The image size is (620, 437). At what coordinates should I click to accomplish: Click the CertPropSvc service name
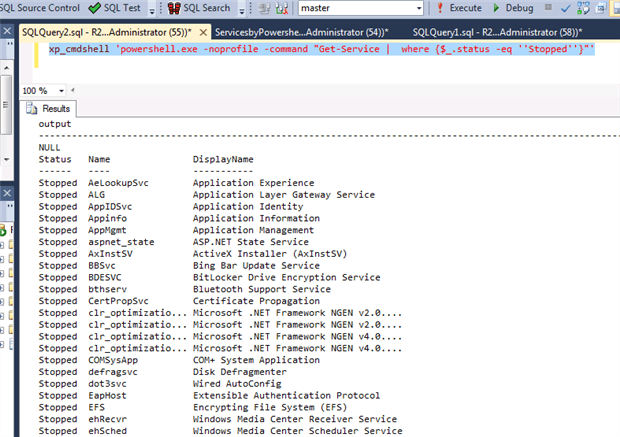point(118,301)
